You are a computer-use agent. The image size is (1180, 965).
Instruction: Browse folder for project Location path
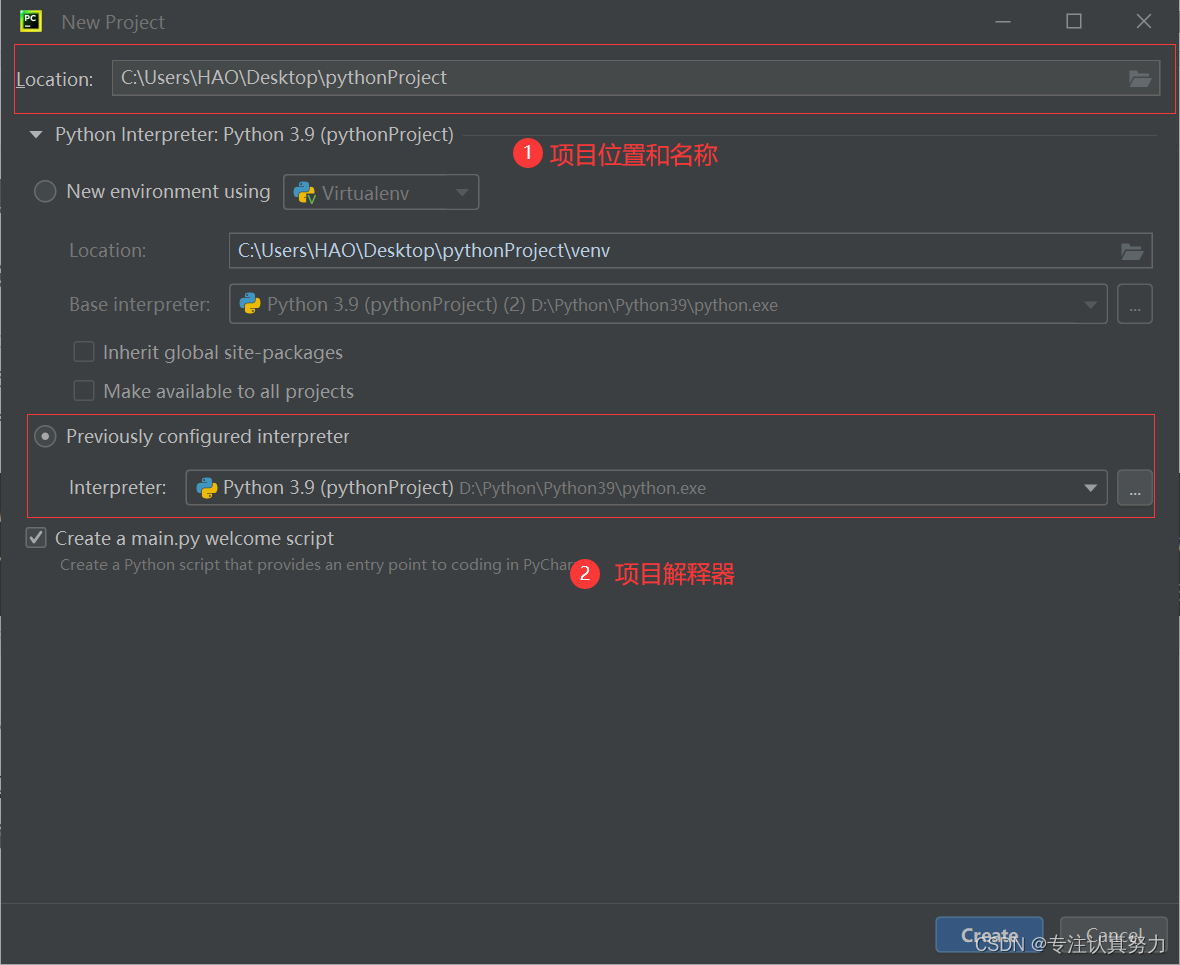pyautogui.click(x=1139, y=78)
